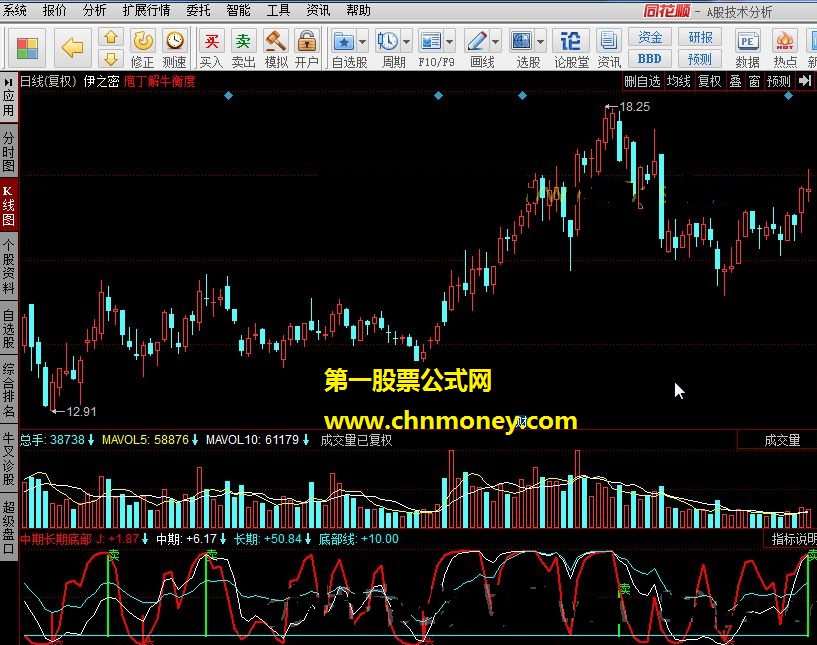Image resolution: width=817 pixels, height=645 pixels.
Task: Open the 资讯 news document icon
Action: (x=608, y=41)
